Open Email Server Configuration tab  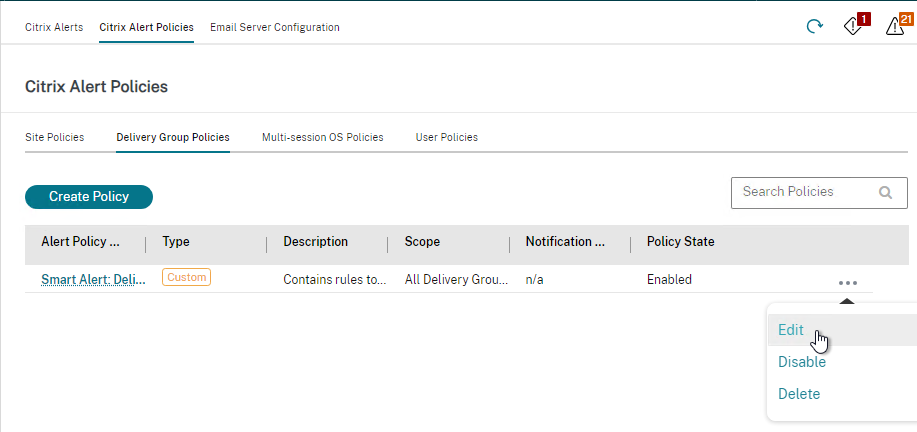click(274, 27)
